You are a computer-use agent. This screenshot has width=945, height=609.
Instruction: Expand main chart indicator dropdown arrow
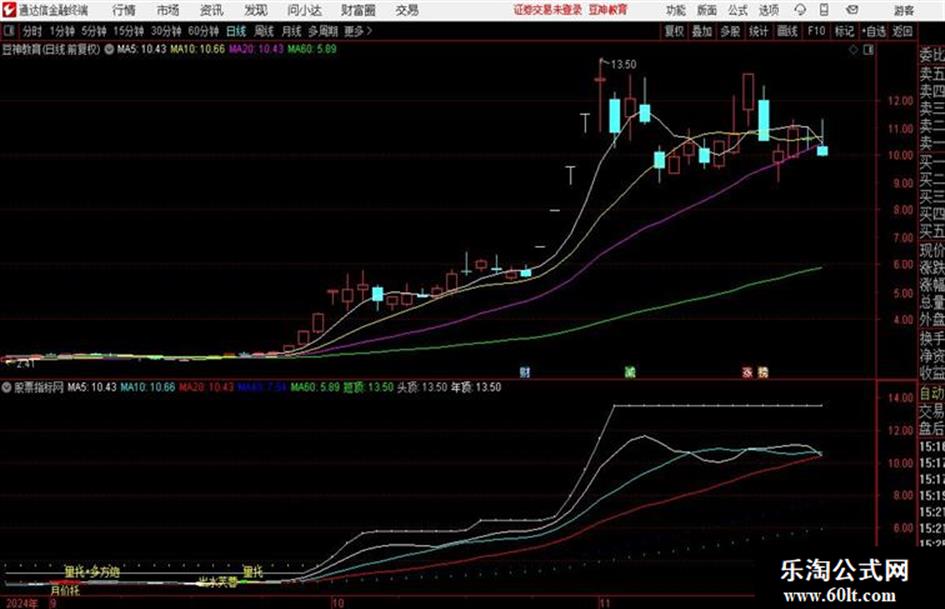pos(109,49)
